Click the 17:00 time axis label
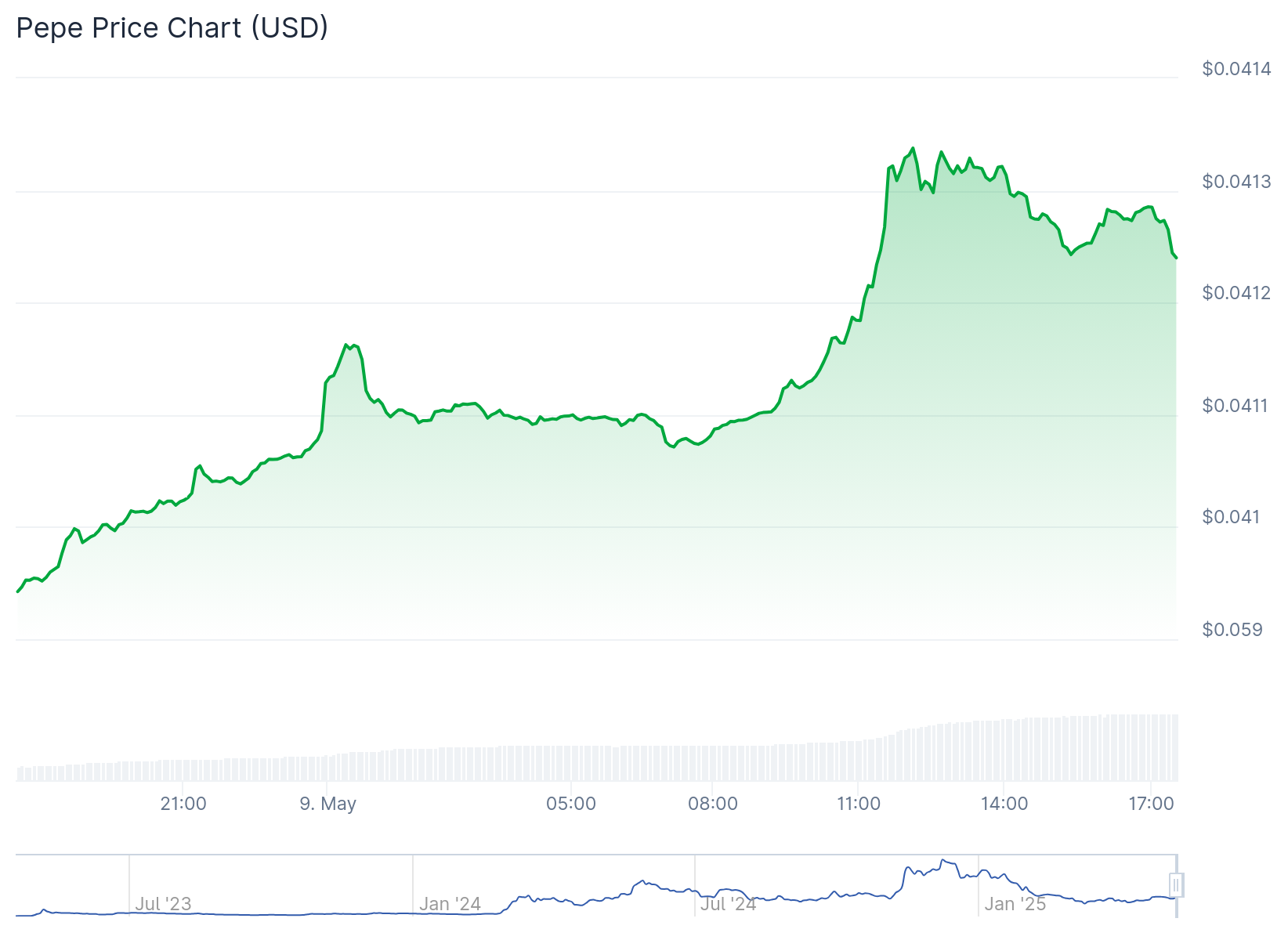 [x=1150, y=804]
